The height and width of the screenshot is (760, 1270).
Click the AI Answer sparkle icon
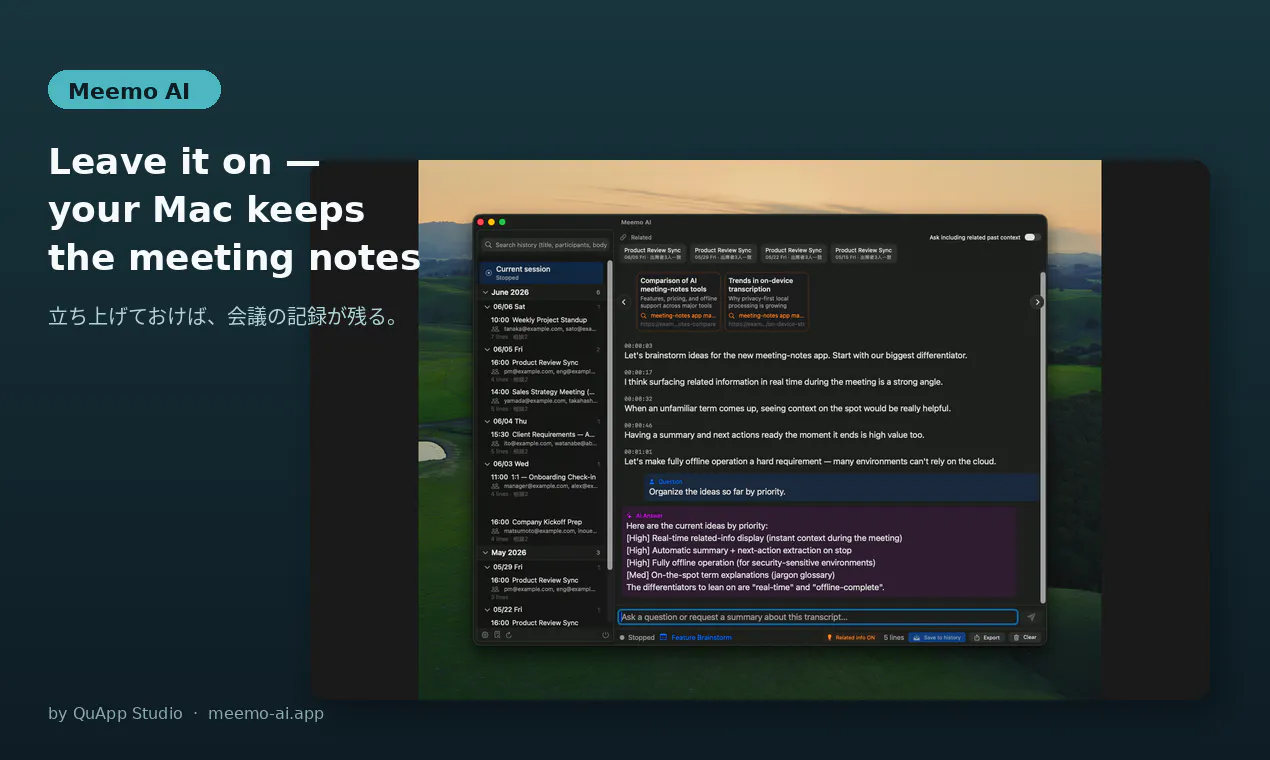click(x=630, y=516)
